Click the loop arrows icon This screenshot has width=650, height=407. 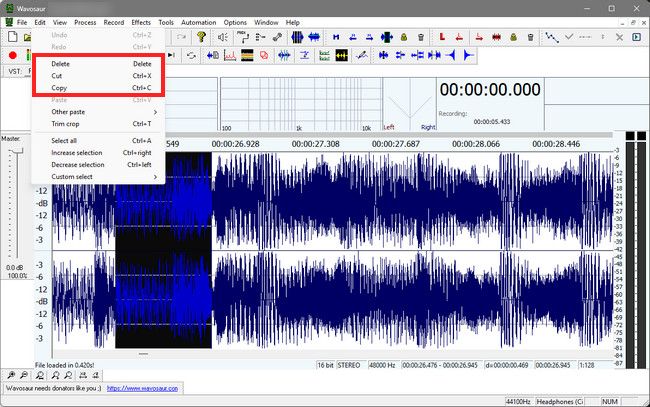point(191,55)
